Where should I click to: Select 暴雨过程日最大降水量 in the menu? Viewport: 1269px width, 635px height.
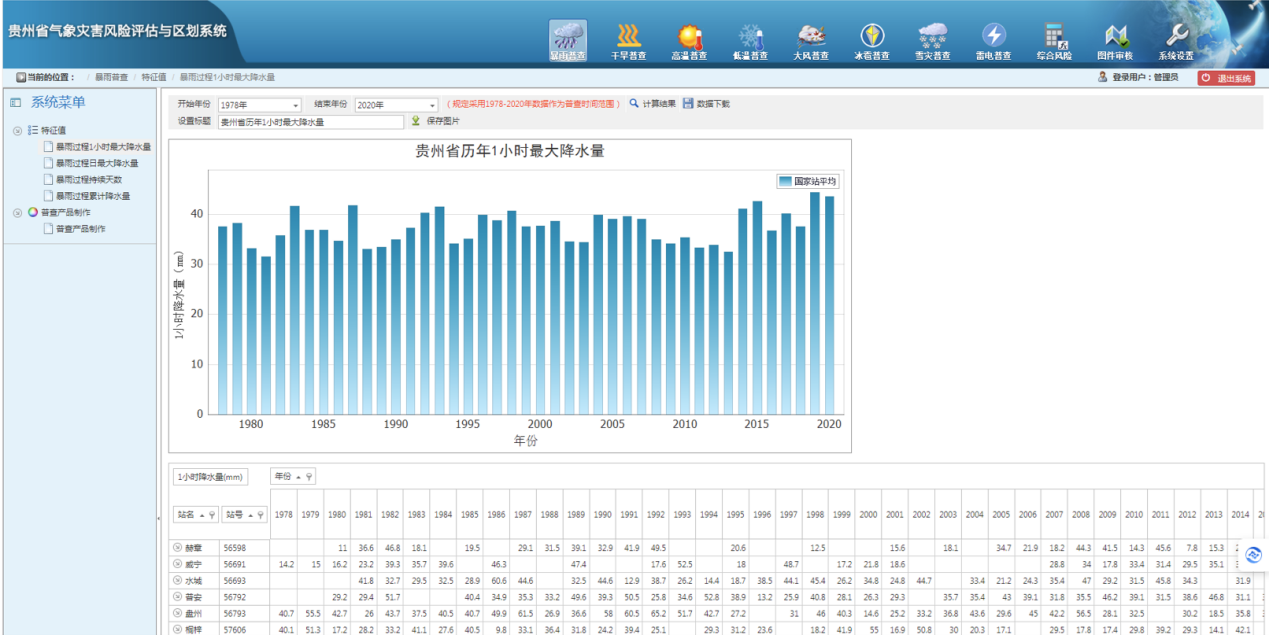tap(96, 163)
